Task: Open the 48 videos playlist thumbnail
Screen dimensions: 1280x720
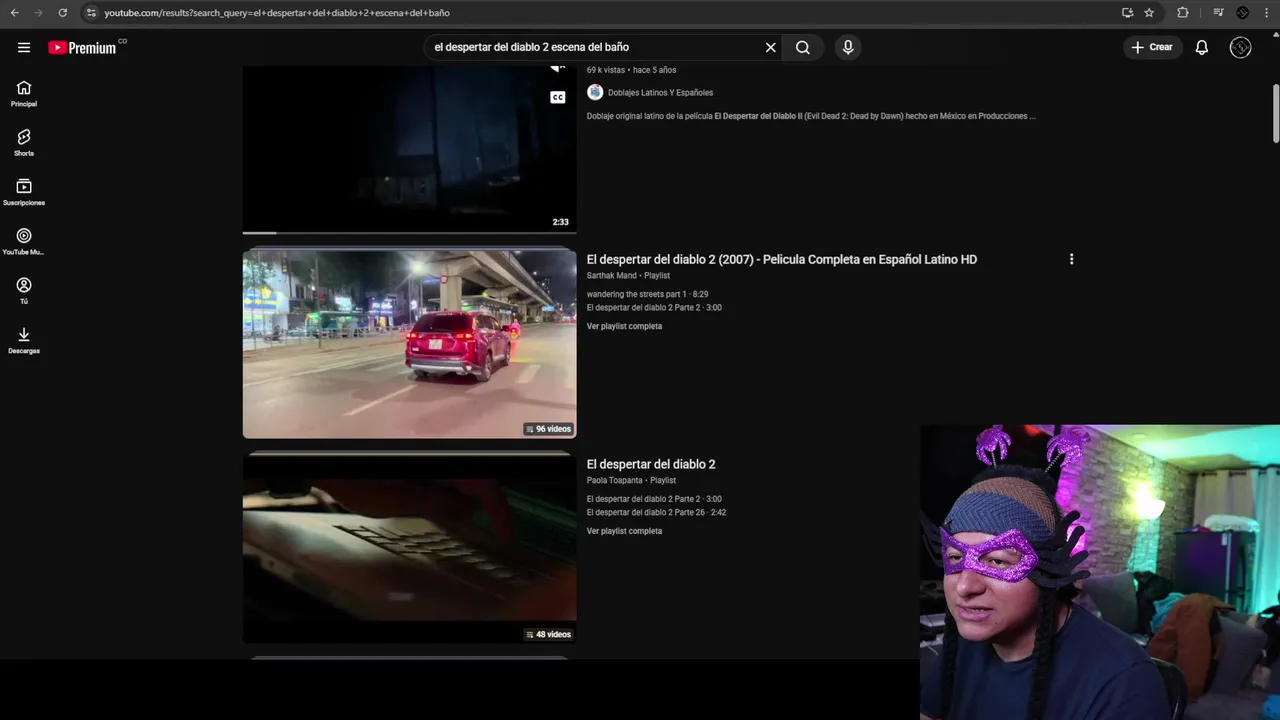Action: coord(409,549)
